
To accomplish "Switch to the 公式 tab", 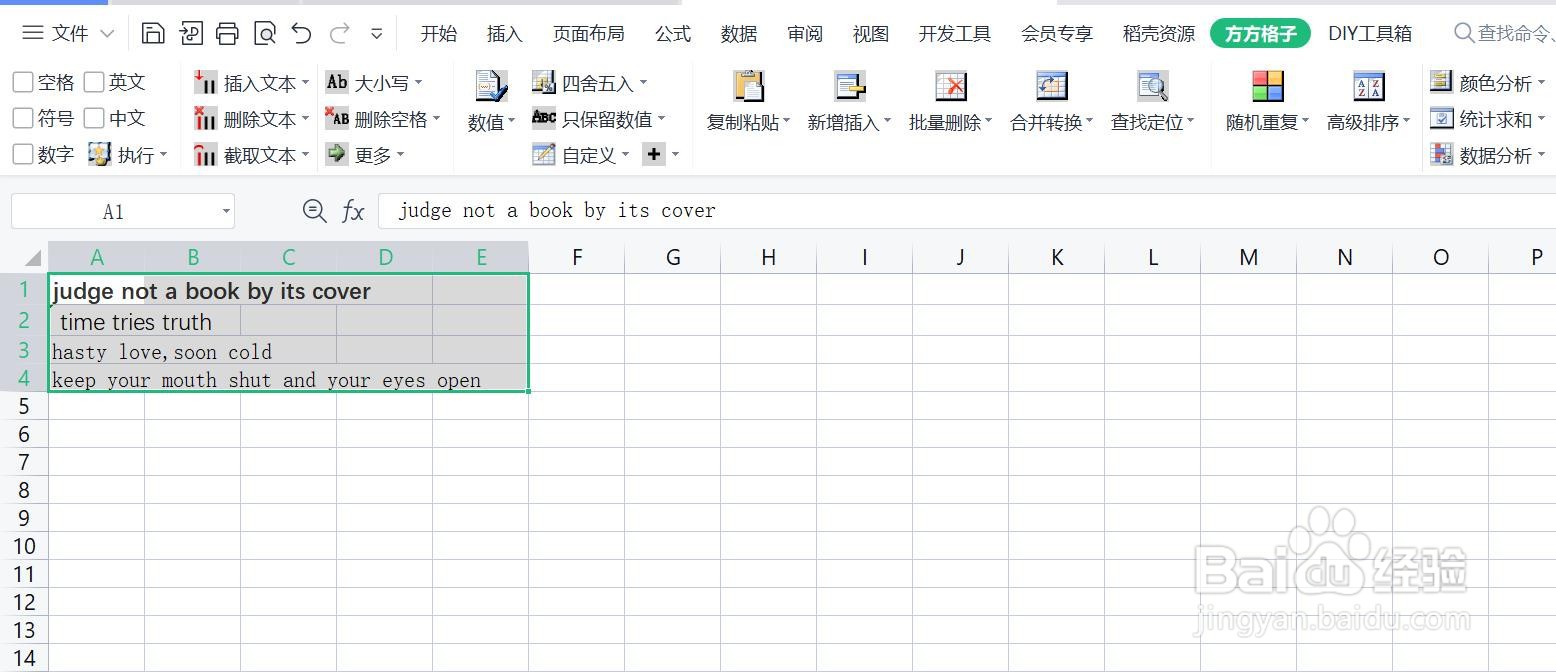I will [672, 33].
